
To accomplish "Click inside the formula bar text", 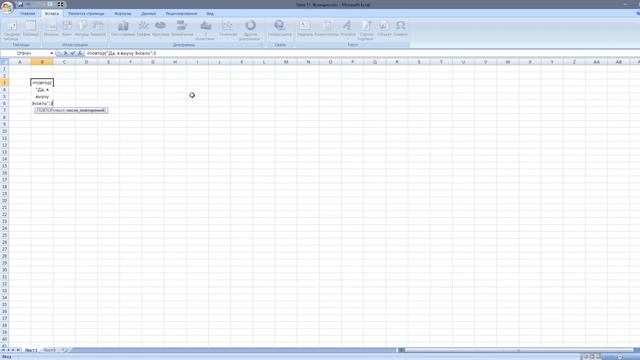I will [x=121, y=53].
